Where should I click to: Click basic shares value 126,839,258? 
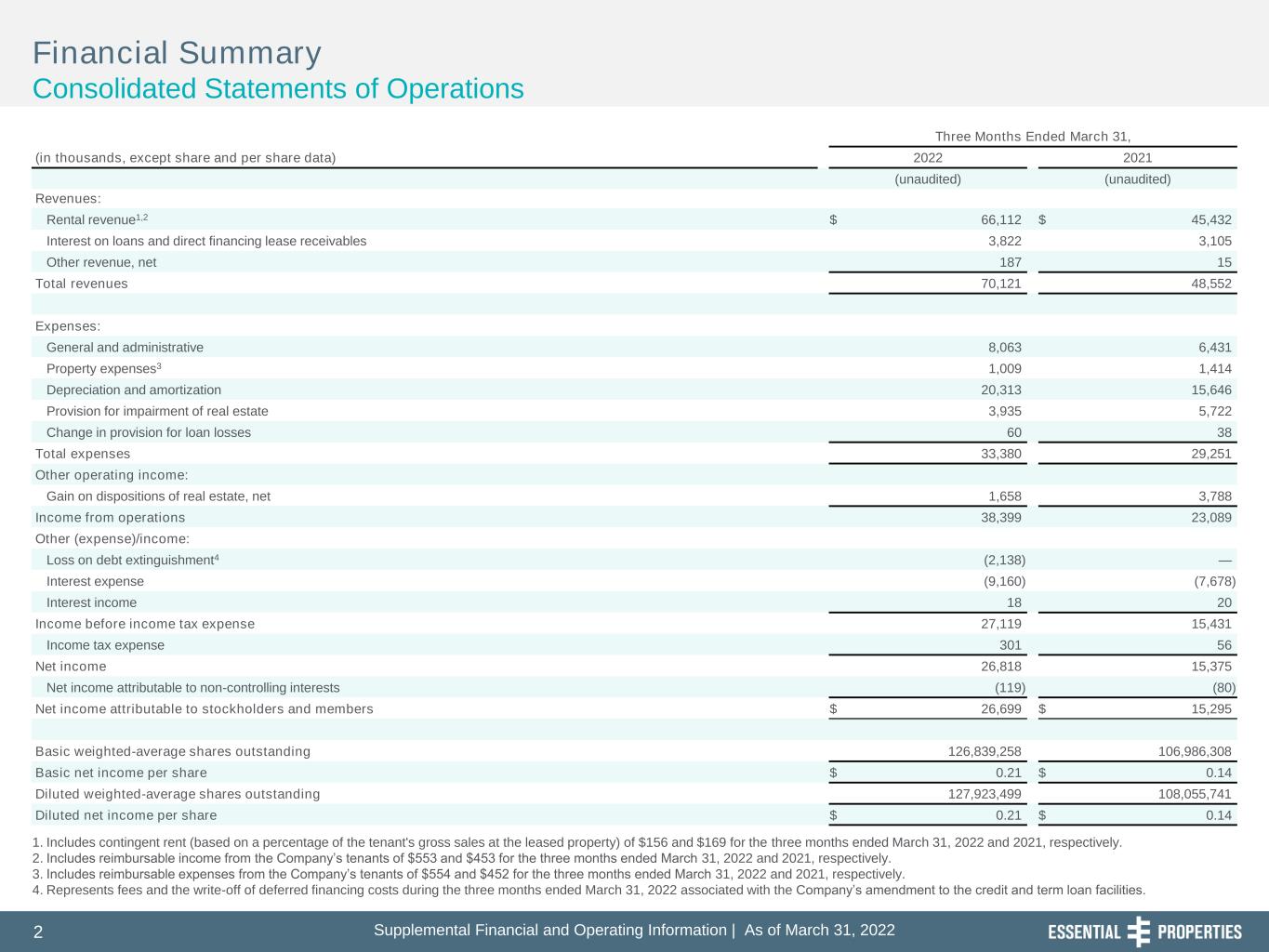coord(985,751)
